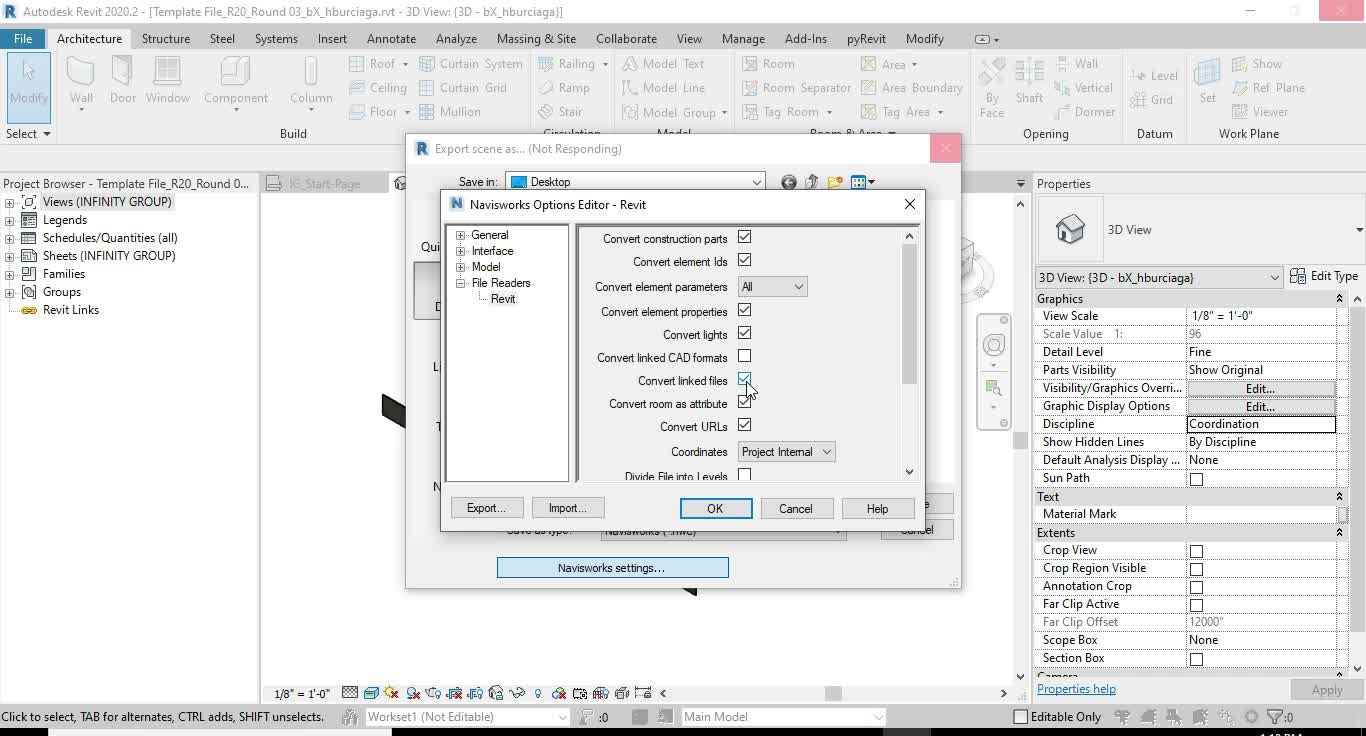Viewport: 1366px width, 736px height.
Task: Click the Ref Plane tool
Action: 1268,88
